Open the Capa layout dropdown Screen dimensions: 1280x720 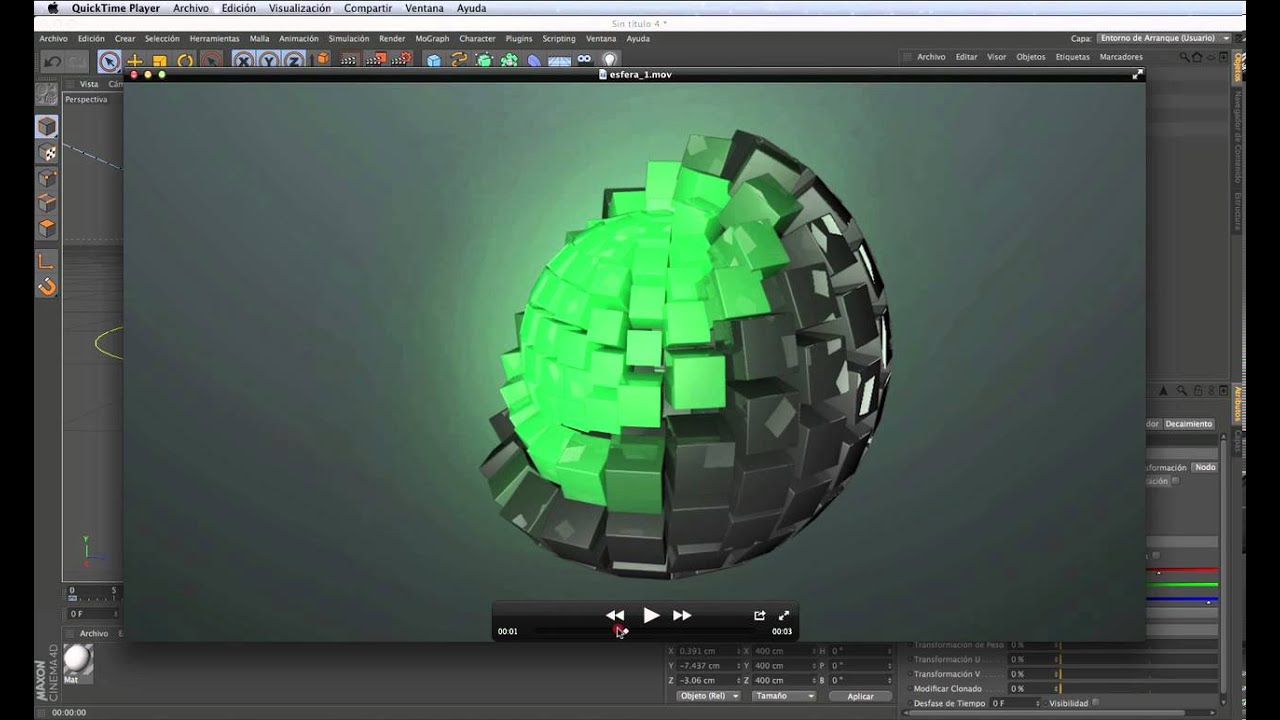click(1164, 38)
